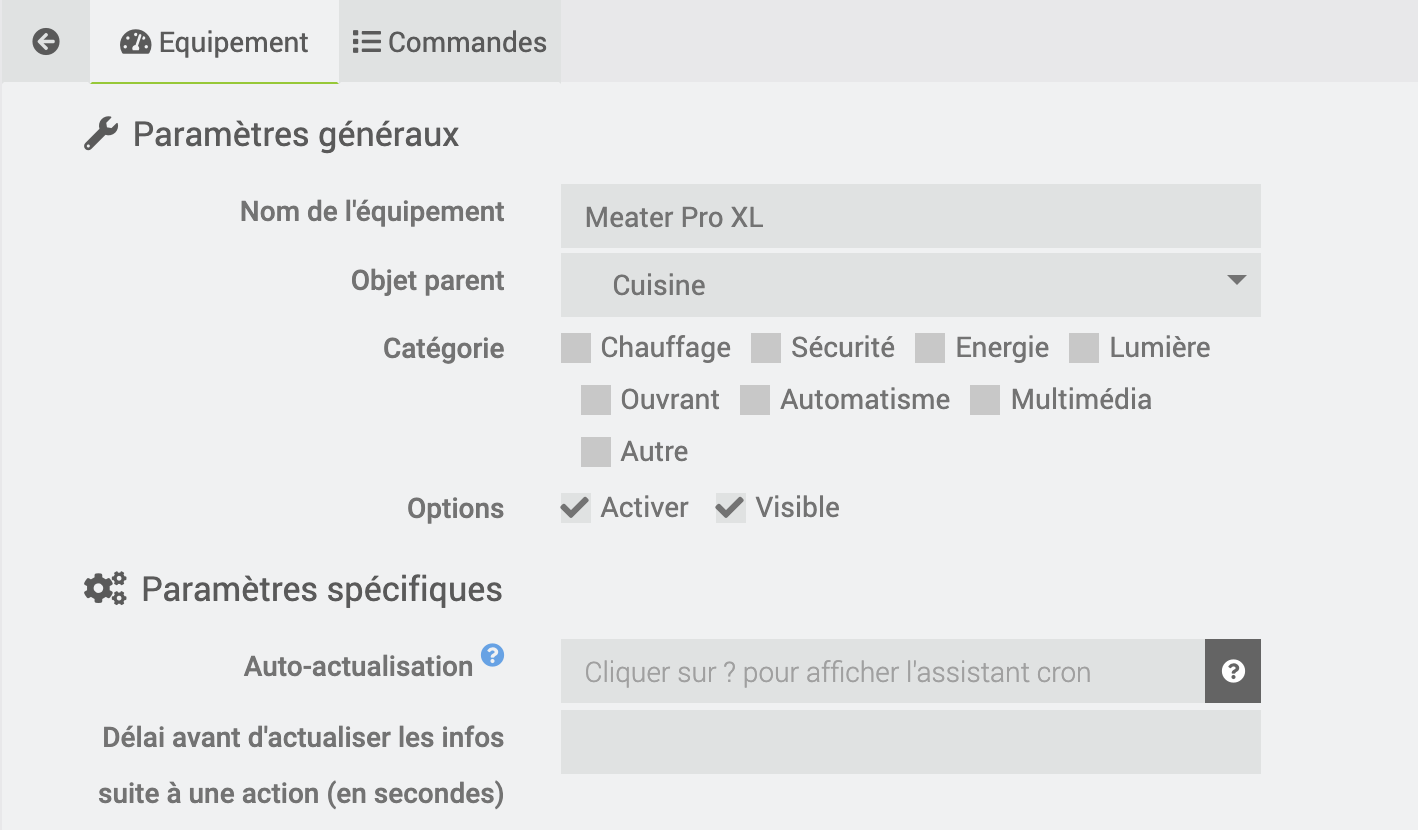The height and width of the screenshot is (830, 1418).
Task: Select the Equipement tab
Action: click(x=214, y=42)
